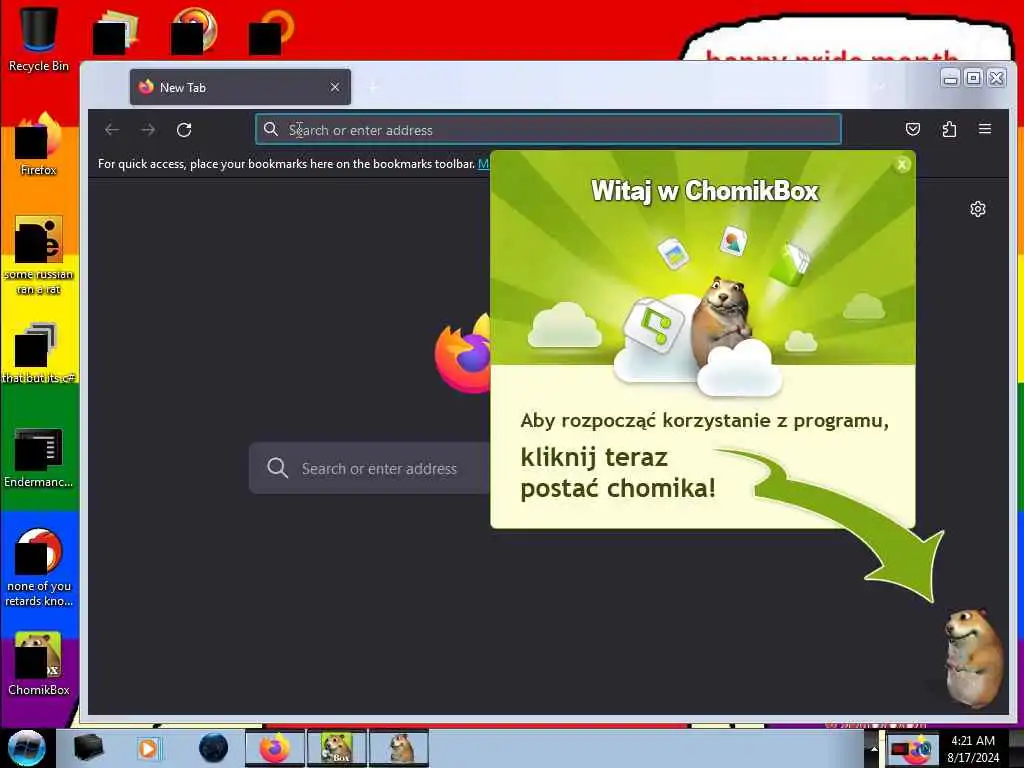This screenshot has height=768, width=1024.
Task: Click the magnifier icon in address bar
Action: pos(271,129)
